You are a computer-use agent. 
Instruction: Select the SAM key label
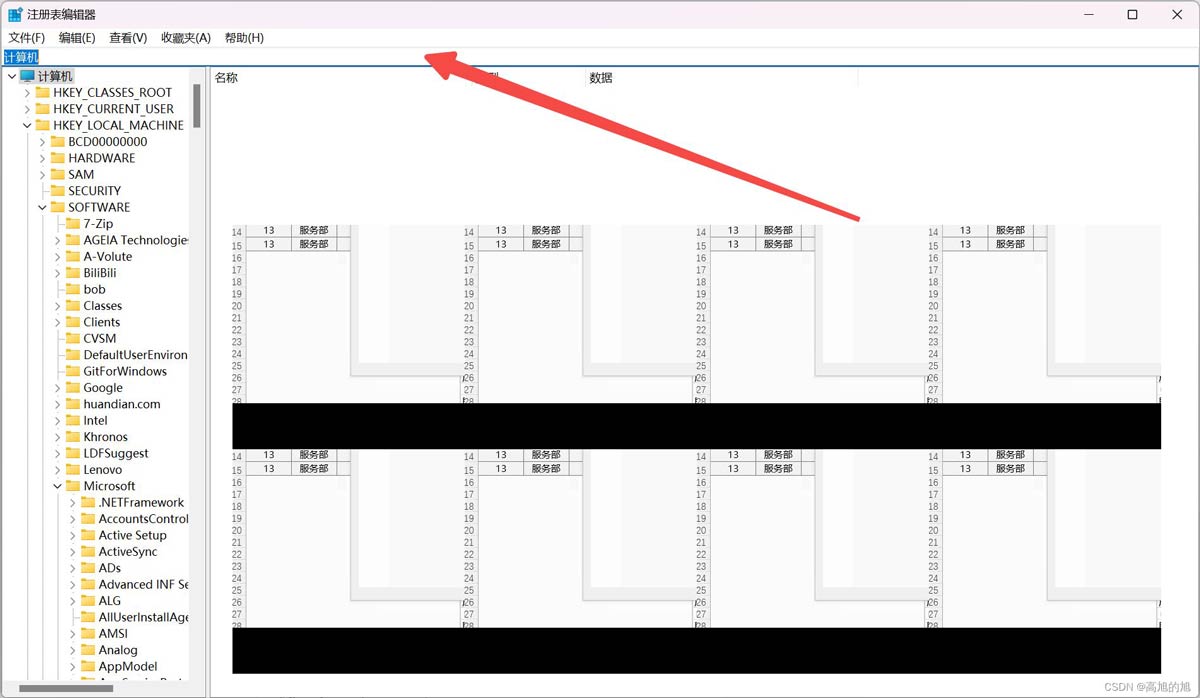point(81,175)
